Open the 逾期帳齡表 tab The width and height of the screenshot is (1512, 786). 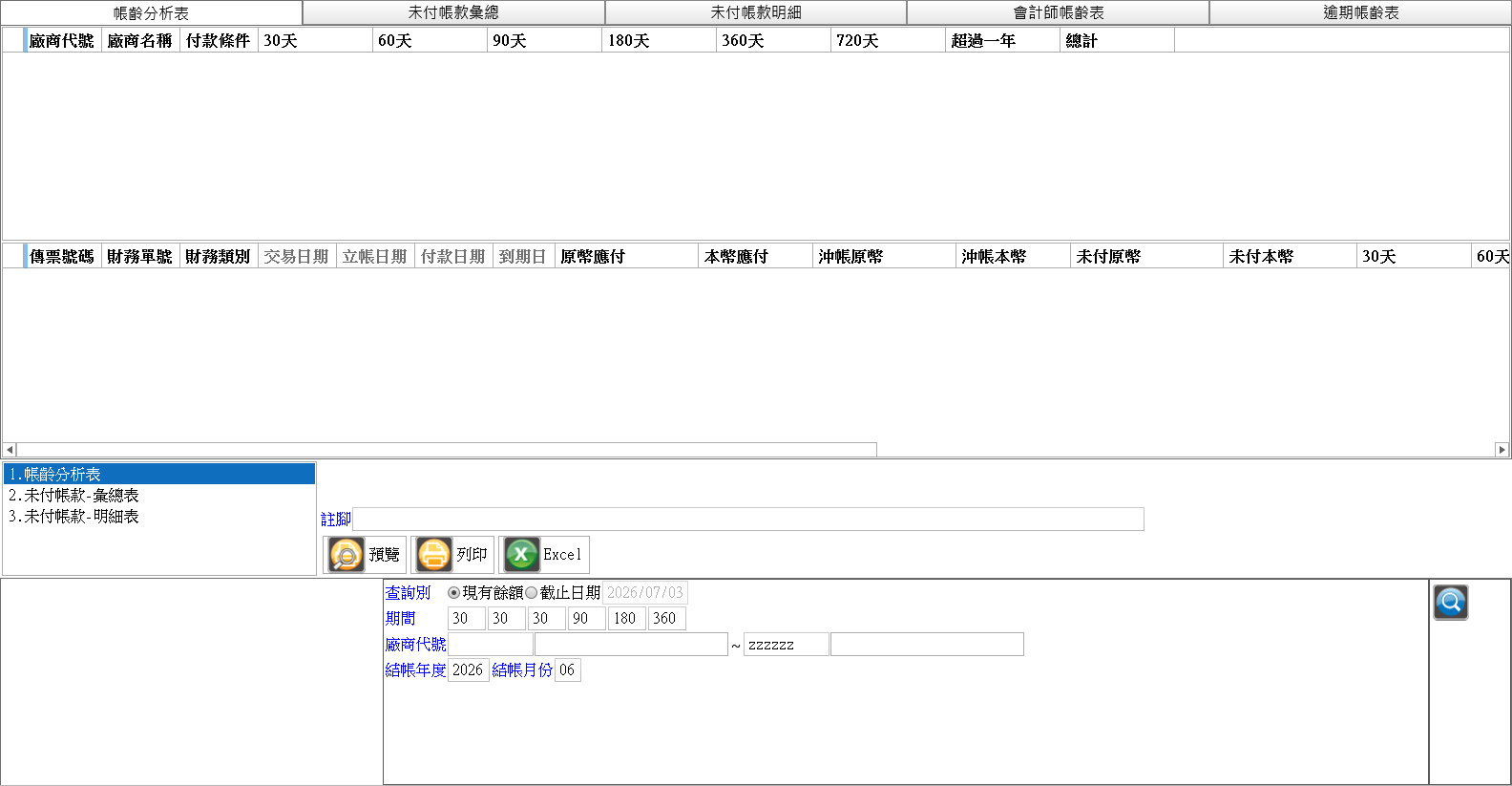(x=1360, y=12)
